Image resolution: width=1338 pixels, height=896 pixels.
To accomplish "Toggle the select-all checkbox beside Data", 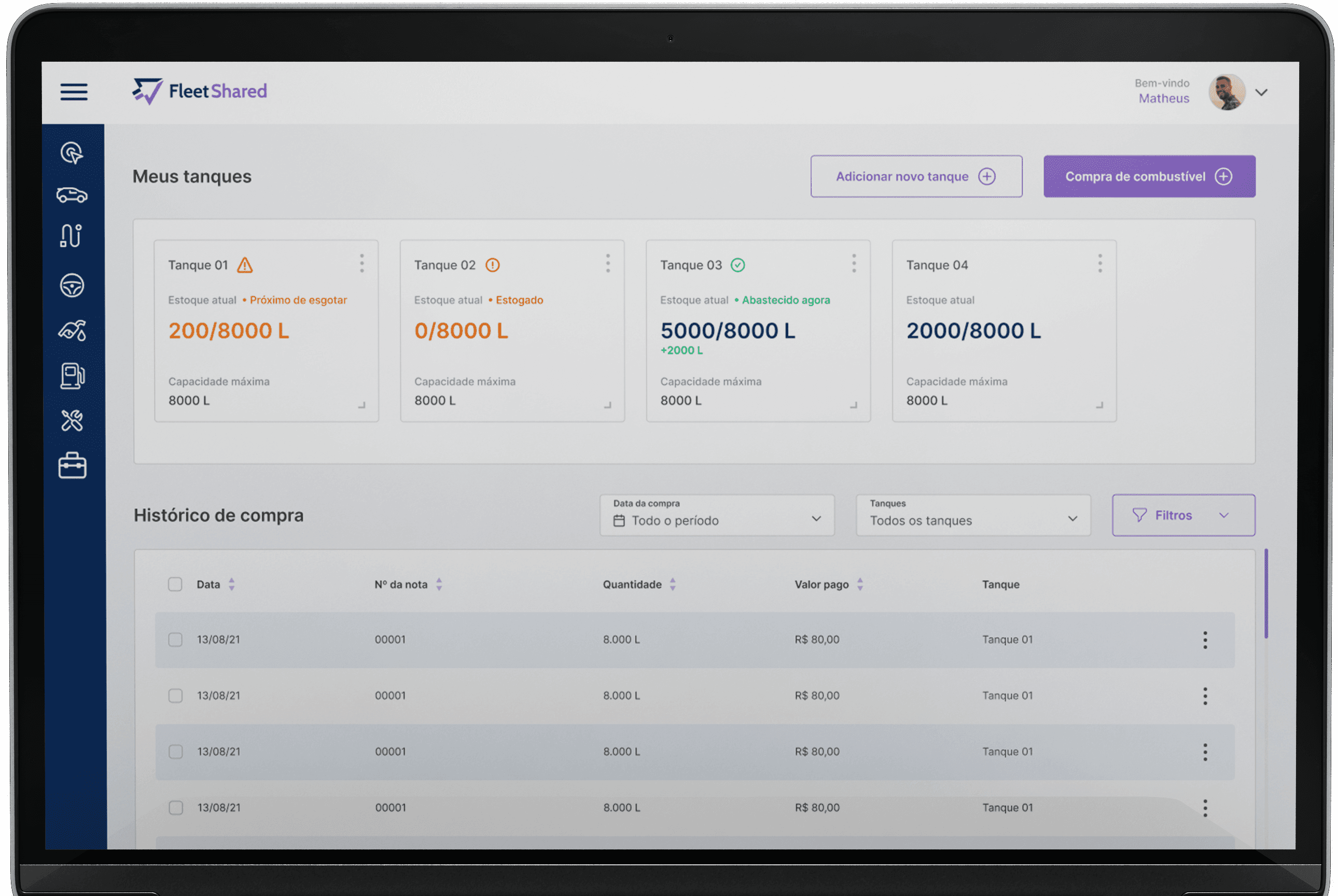I will [x=175, y=584].
